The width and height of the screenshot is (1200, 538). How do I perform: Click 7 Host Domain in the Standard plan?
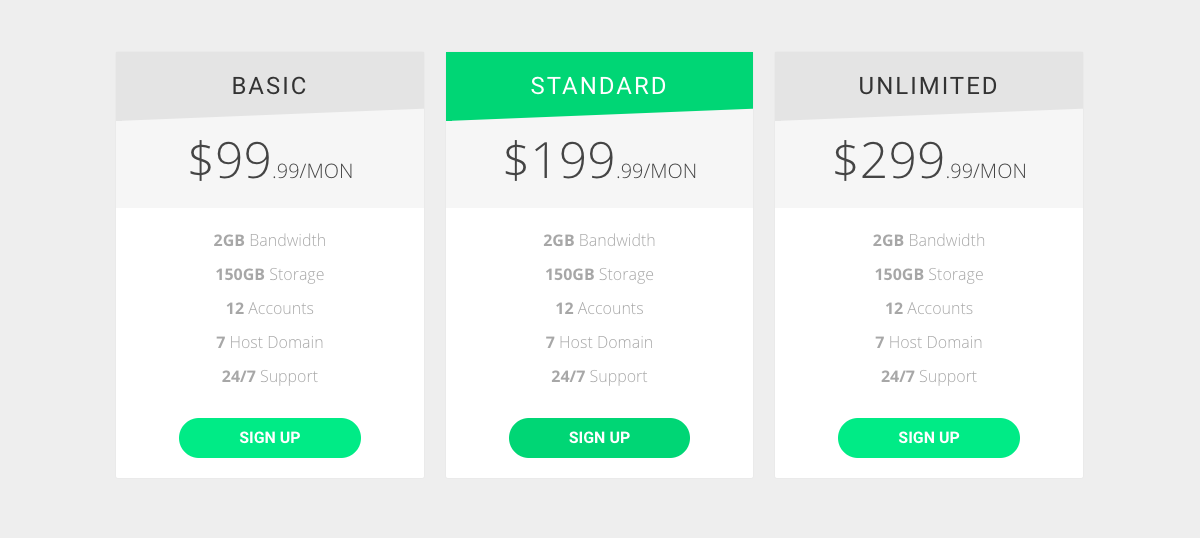[x=599, y=342]
